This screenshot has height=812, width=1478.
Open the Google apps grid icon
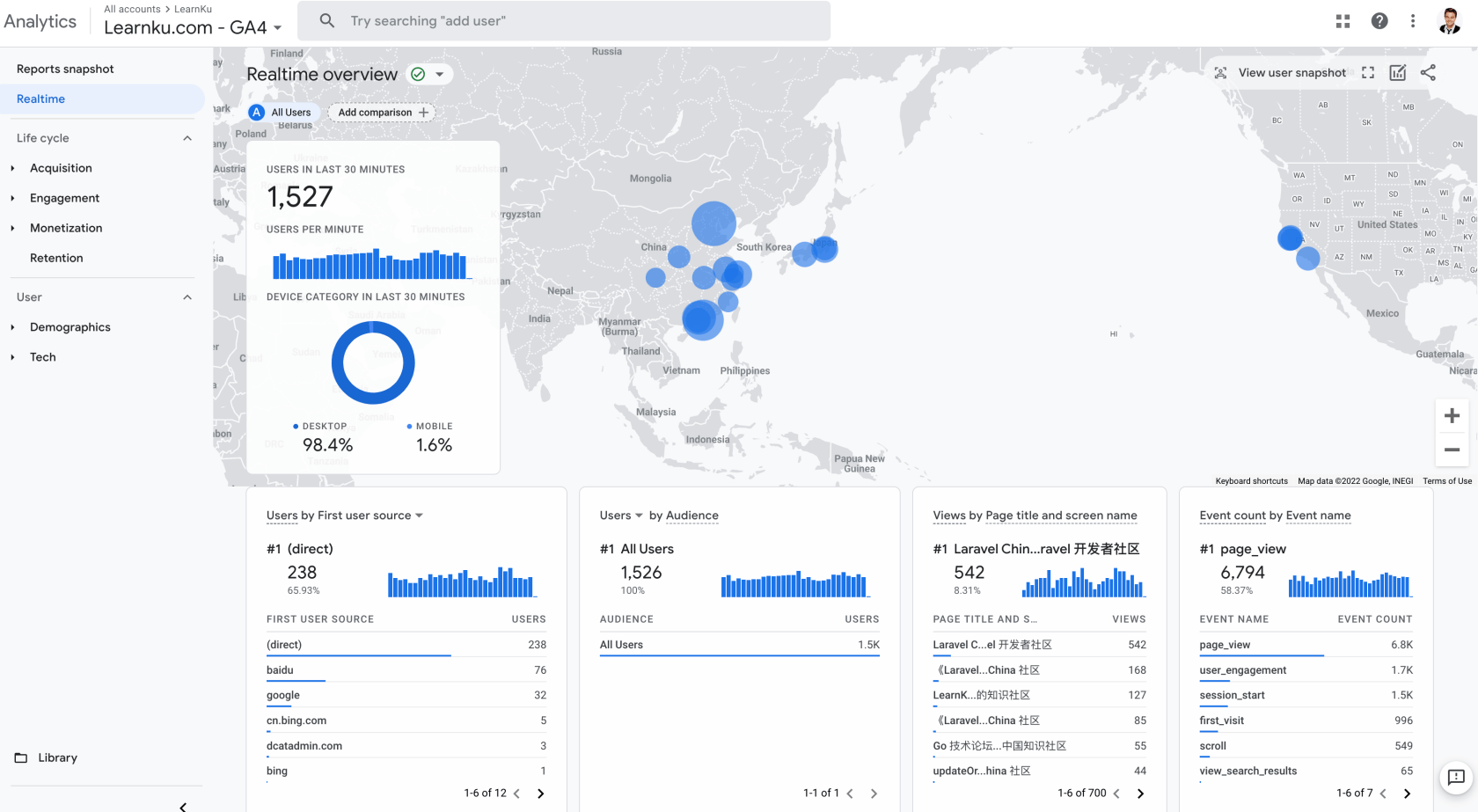pos(1343,21)
